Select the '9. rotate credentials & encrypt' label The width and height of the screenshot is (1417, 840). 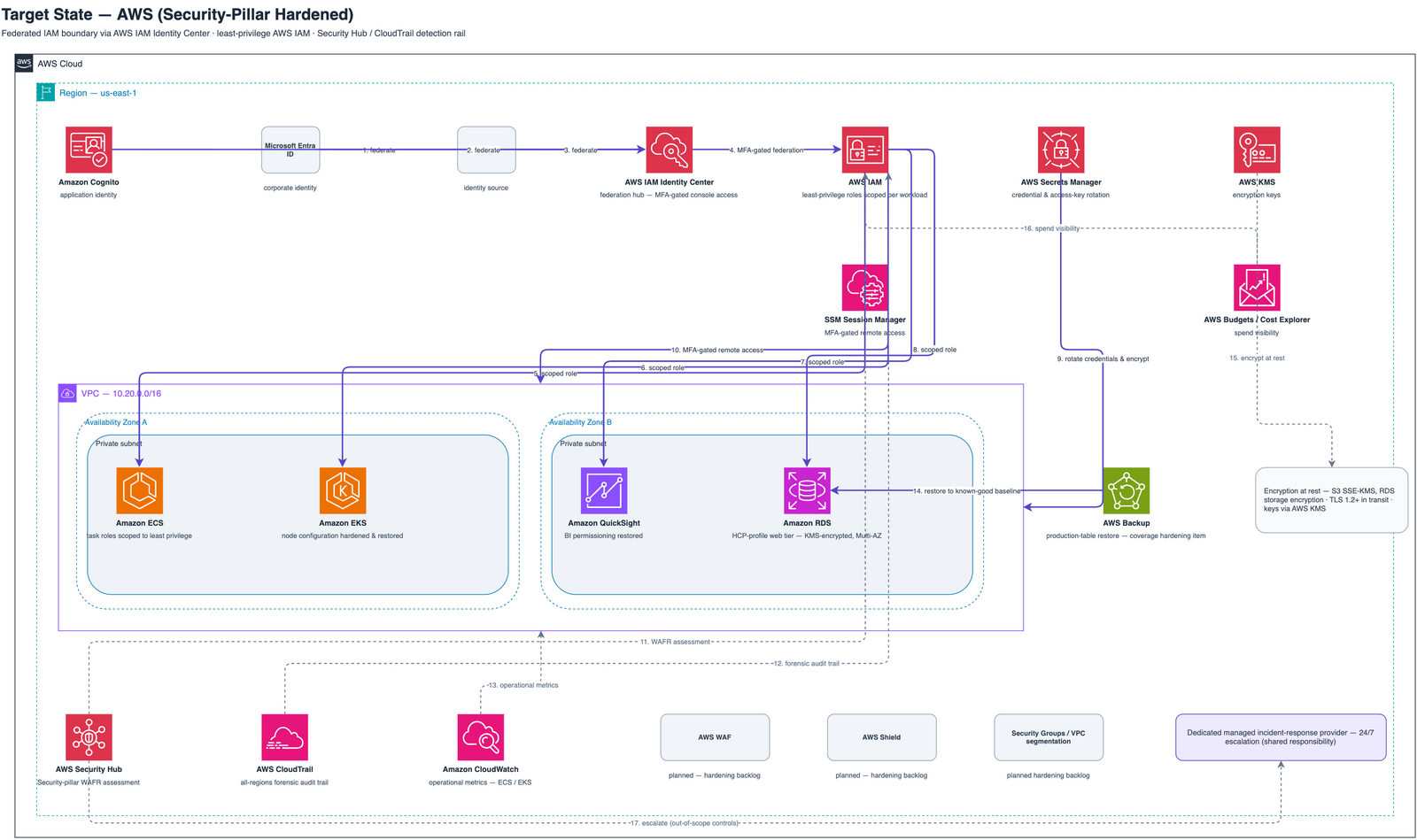(1103, 359)
